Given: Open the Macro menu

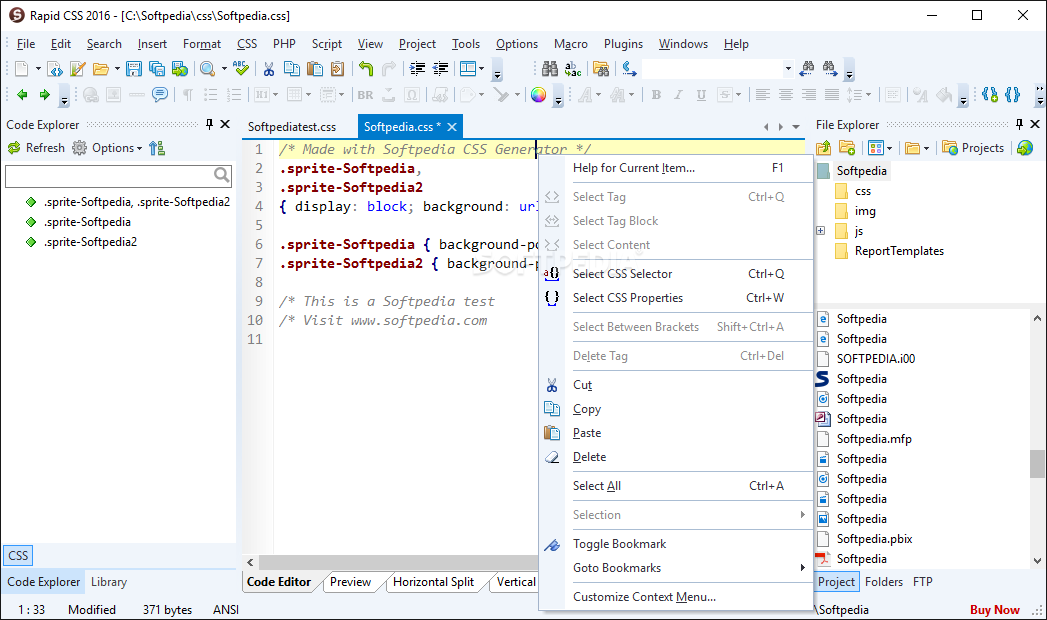Looking at the screenshot, I should pos(571,44).
